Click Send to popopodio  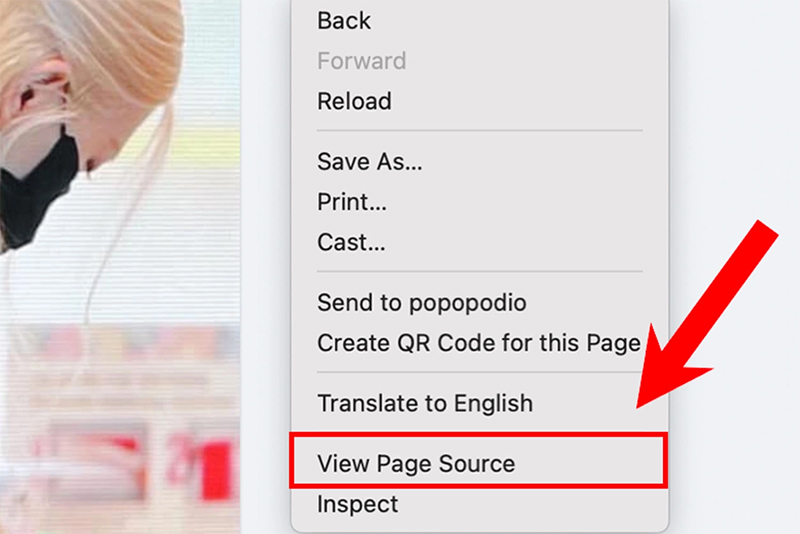[421, 302]
